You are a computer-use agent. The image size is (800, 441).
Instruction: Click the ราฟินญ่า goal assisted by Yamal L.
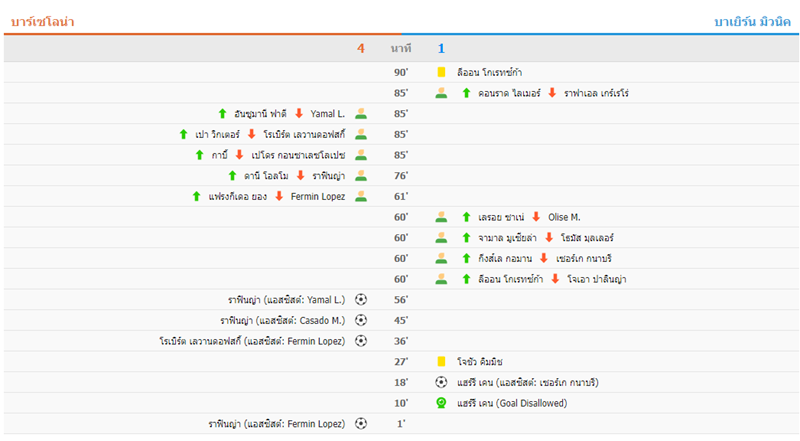[286, 300]
